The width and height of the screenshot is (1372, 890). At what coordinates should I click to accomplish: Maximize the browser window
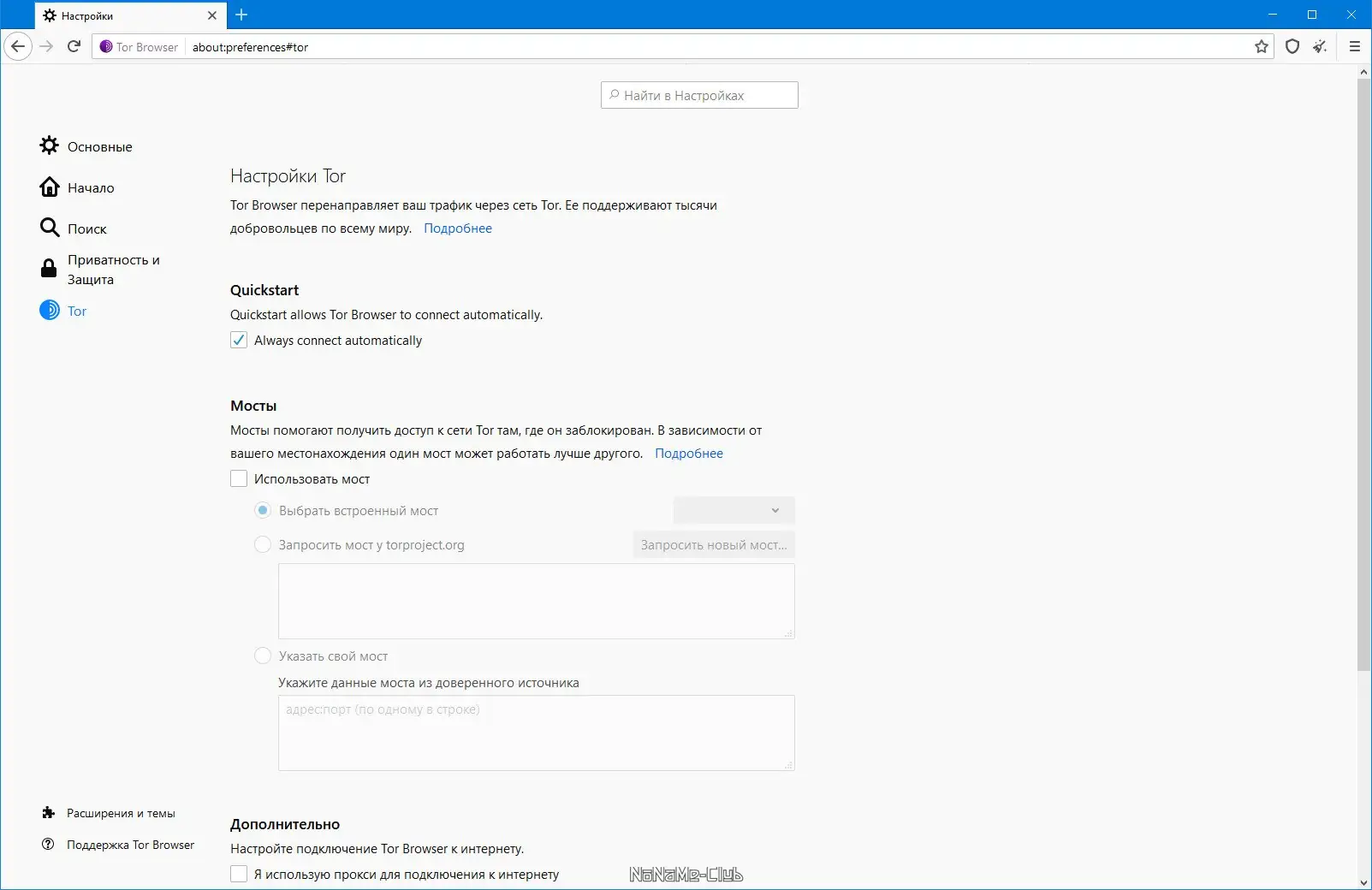tap(1312, 15)
